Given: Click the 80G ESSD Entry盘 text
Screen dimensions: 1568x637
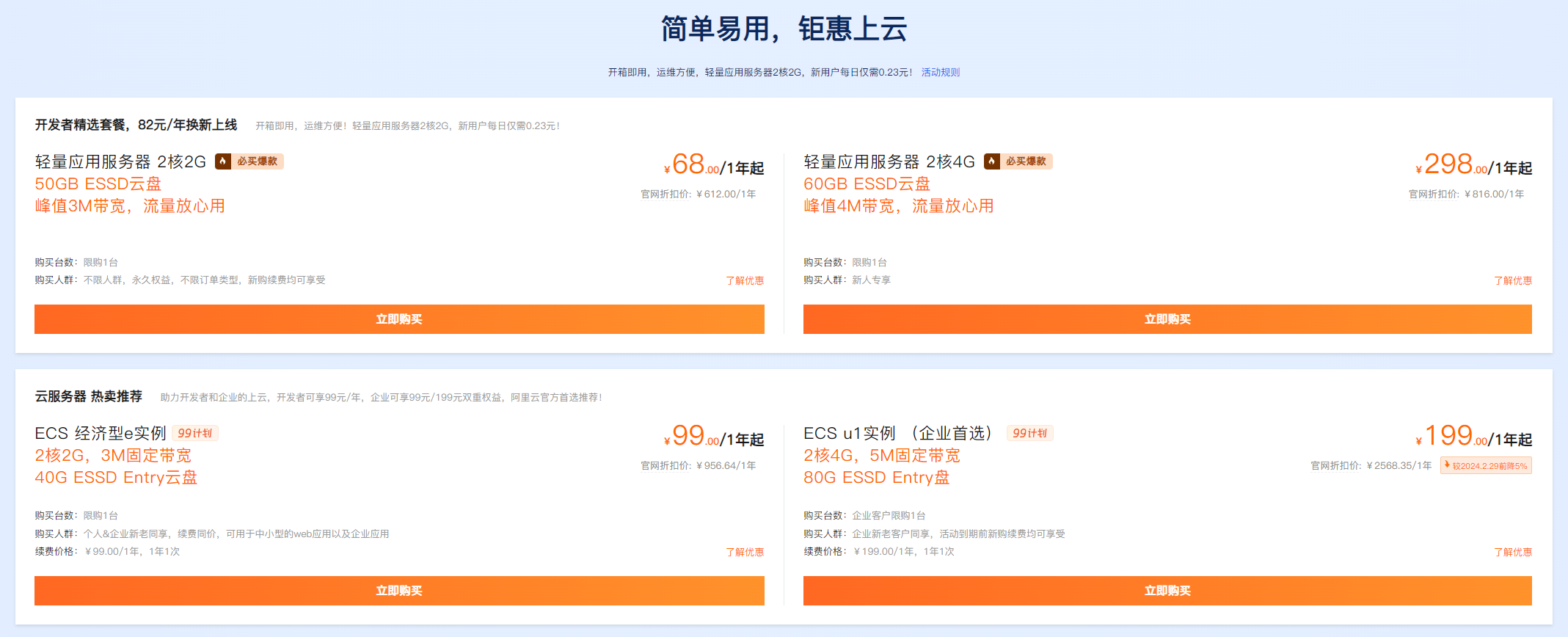Looking at the screenshot, I should 877,477.
